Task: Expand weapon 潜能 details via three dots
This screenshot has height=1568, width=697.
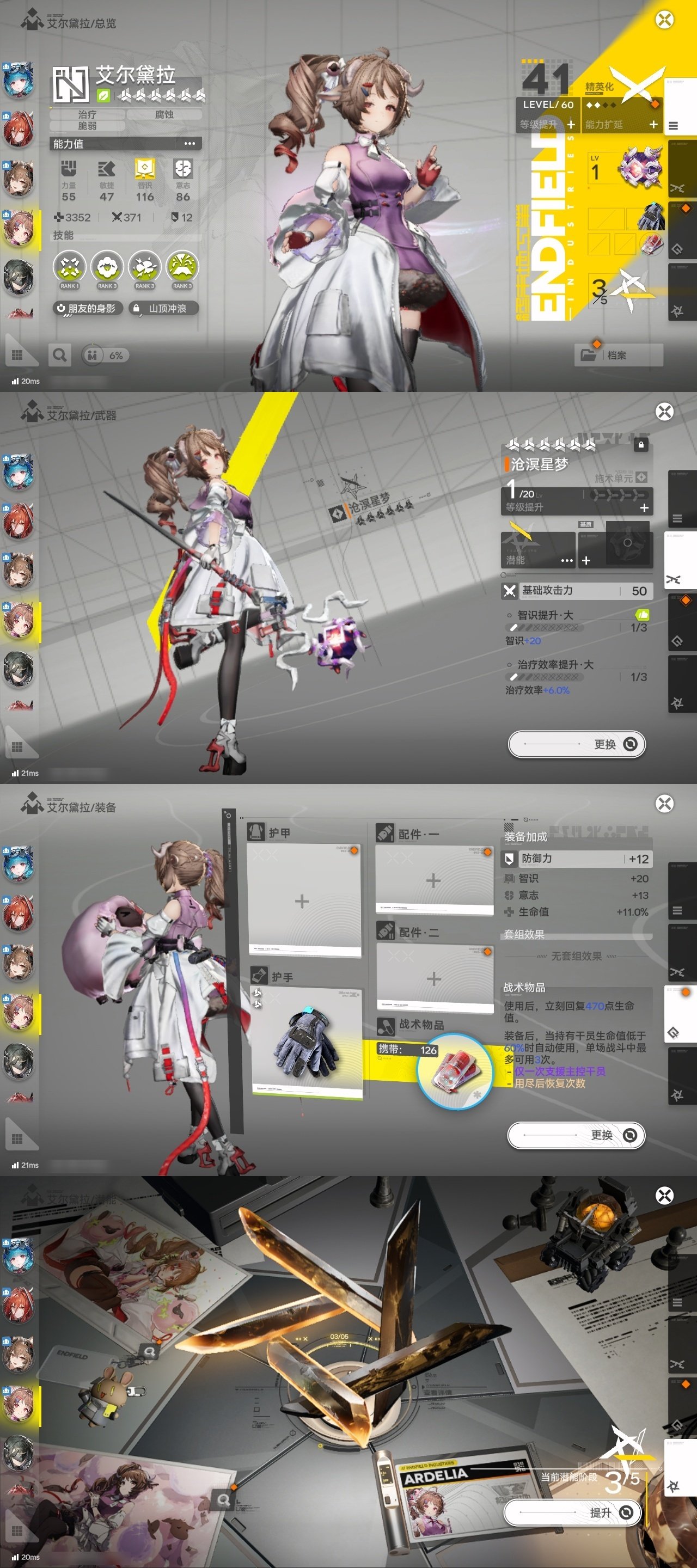Action: (566, 560)
